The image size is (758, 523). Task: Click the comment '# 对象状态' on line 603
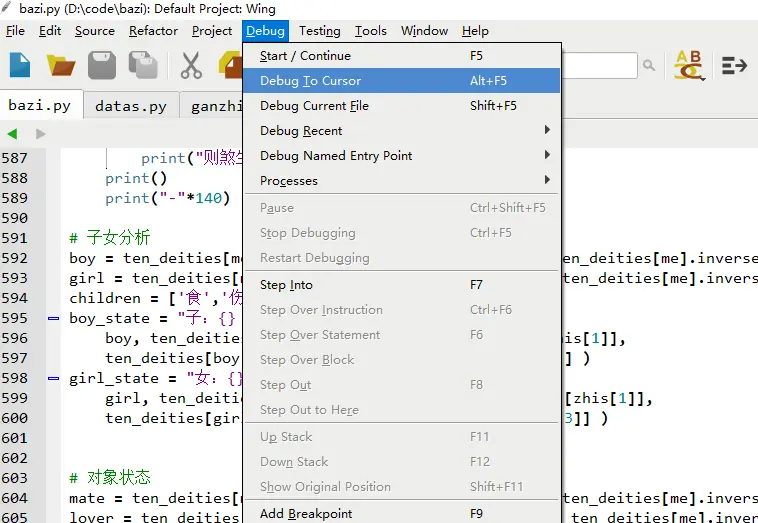point(110,478)
